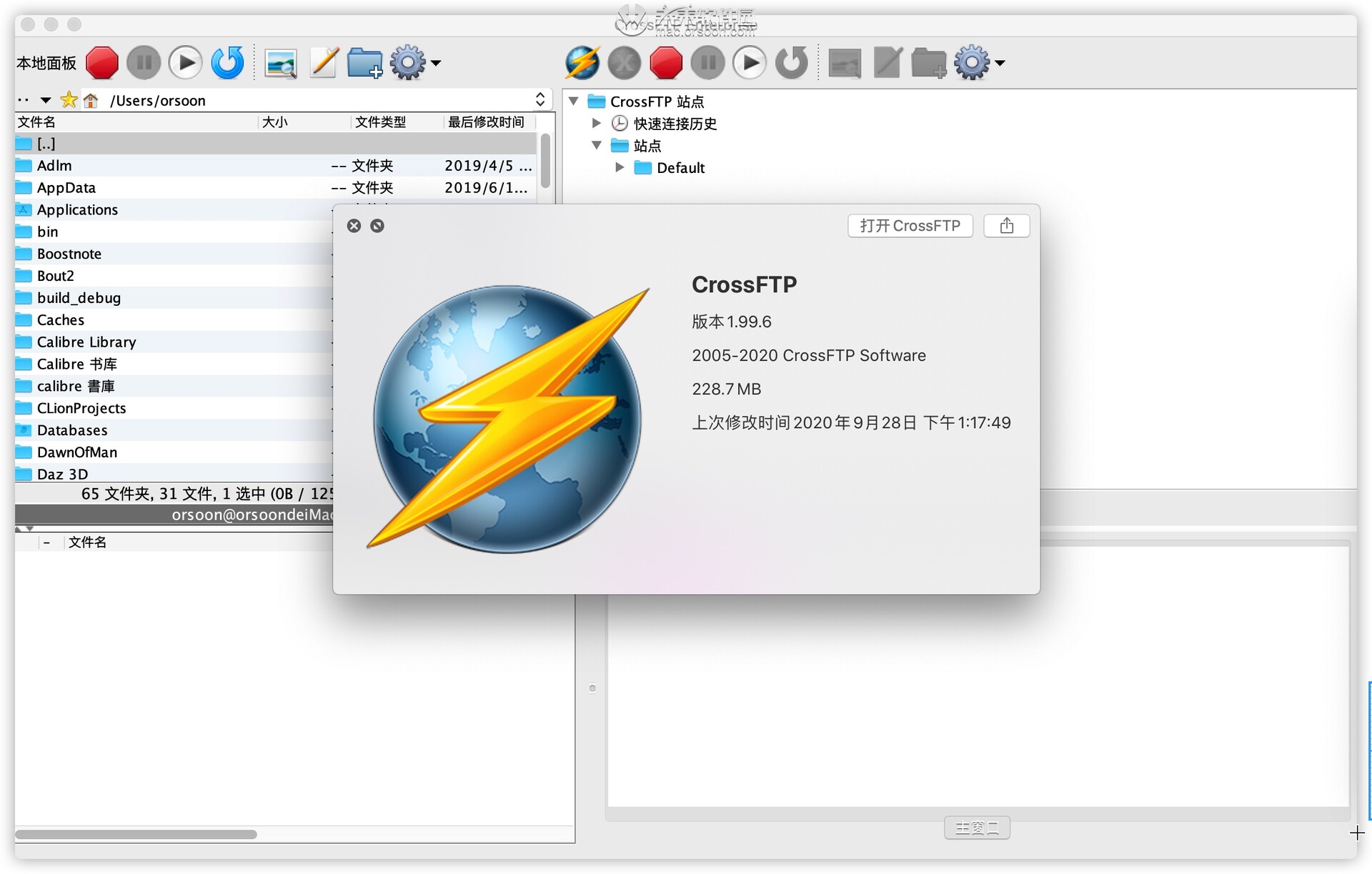1372x874 pixels.
Task: Create new local folder via folder-plus icon
Action: point(364,63)
